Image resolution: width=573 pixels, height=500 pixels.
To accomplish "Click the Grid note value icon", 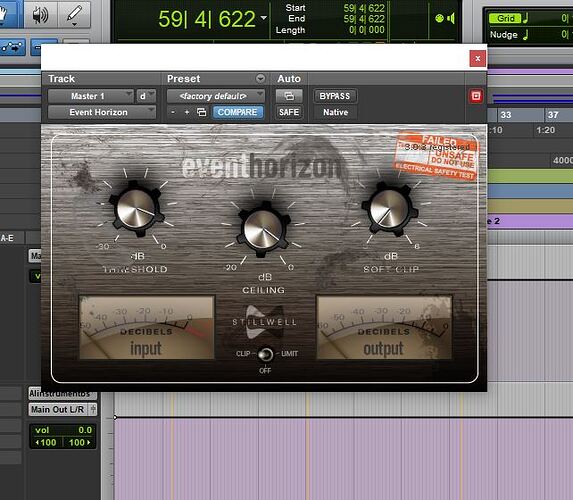I will click(x=526, y=18).
